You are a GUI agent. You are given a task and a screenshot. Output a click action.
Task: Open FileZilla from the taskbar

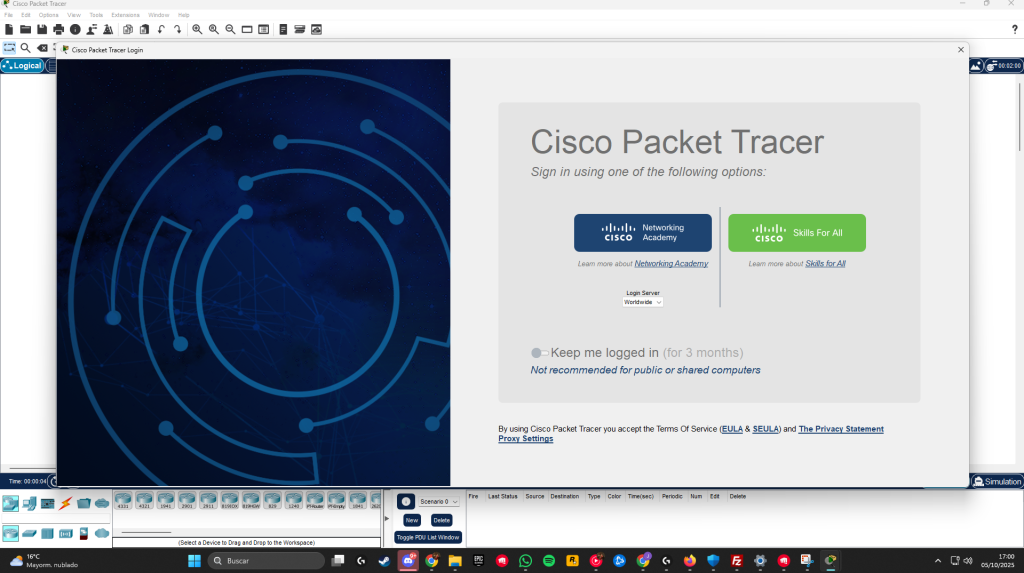[x=737, y=561]
